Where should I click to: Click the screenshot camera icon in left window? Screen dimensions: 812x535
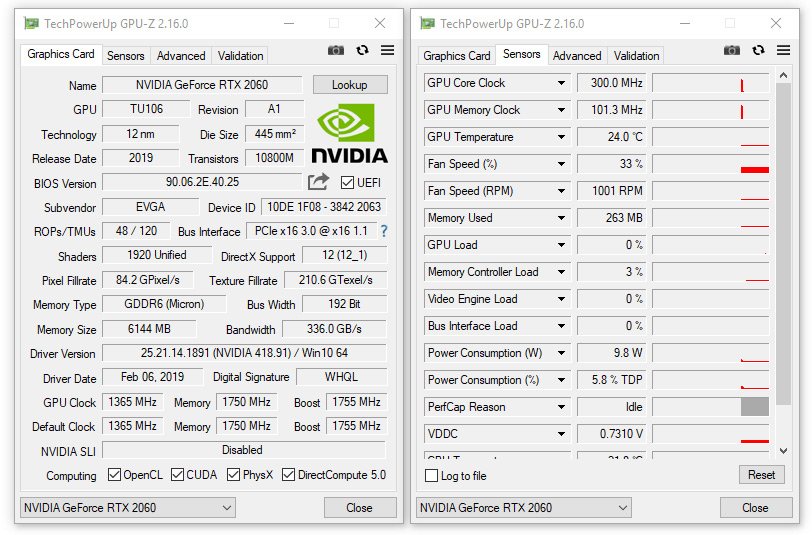pos(336,50)
